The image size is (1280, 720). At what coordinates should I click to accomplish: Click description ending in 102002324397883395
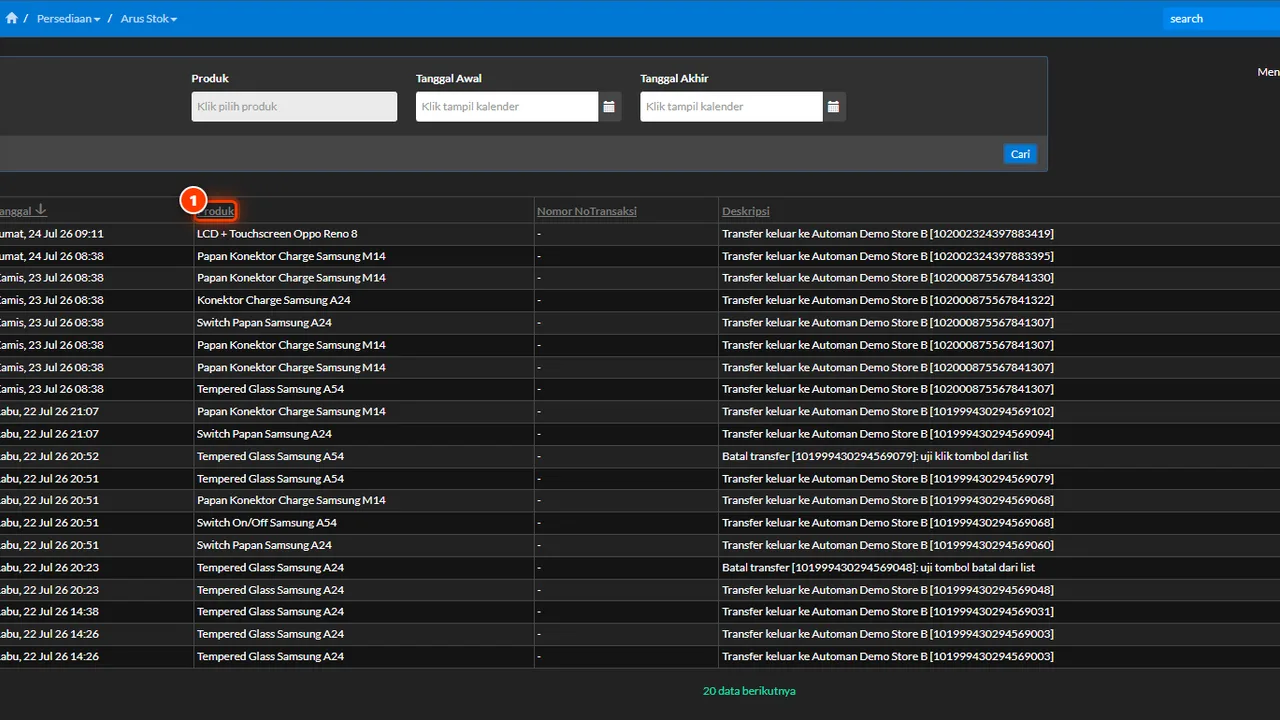(x=888, y=256)
